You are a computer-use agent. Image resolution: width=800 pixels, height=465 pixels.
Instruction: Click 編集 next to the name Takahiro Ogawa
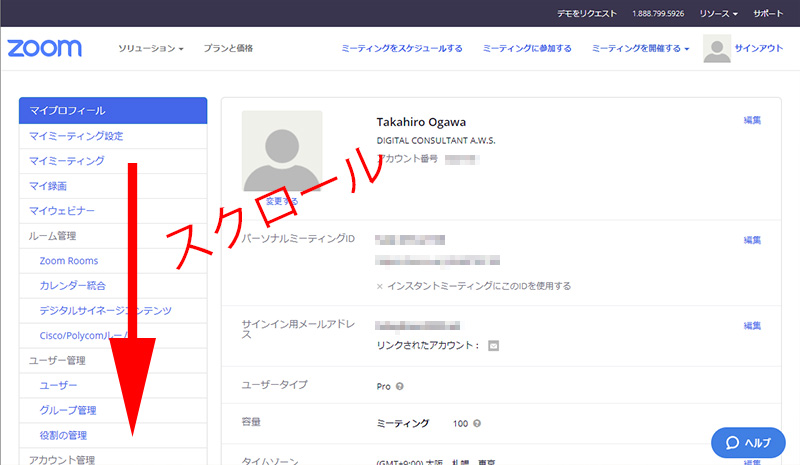tap(752, 120)
